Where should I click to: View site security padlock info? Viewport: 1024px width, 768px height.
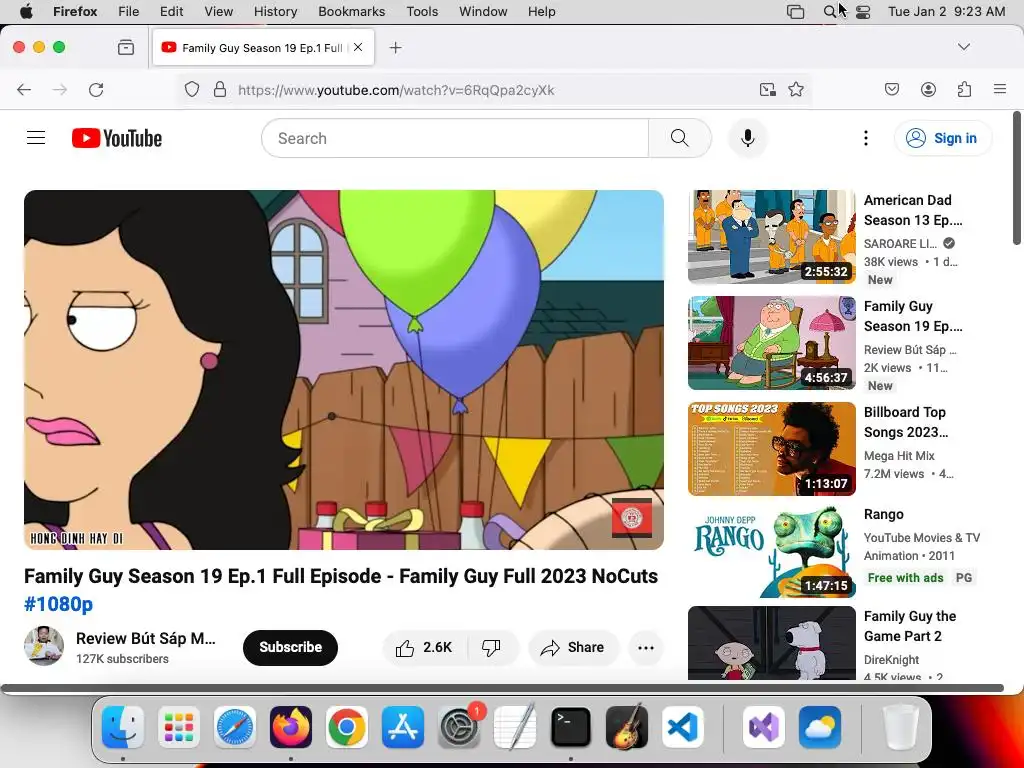220,89
